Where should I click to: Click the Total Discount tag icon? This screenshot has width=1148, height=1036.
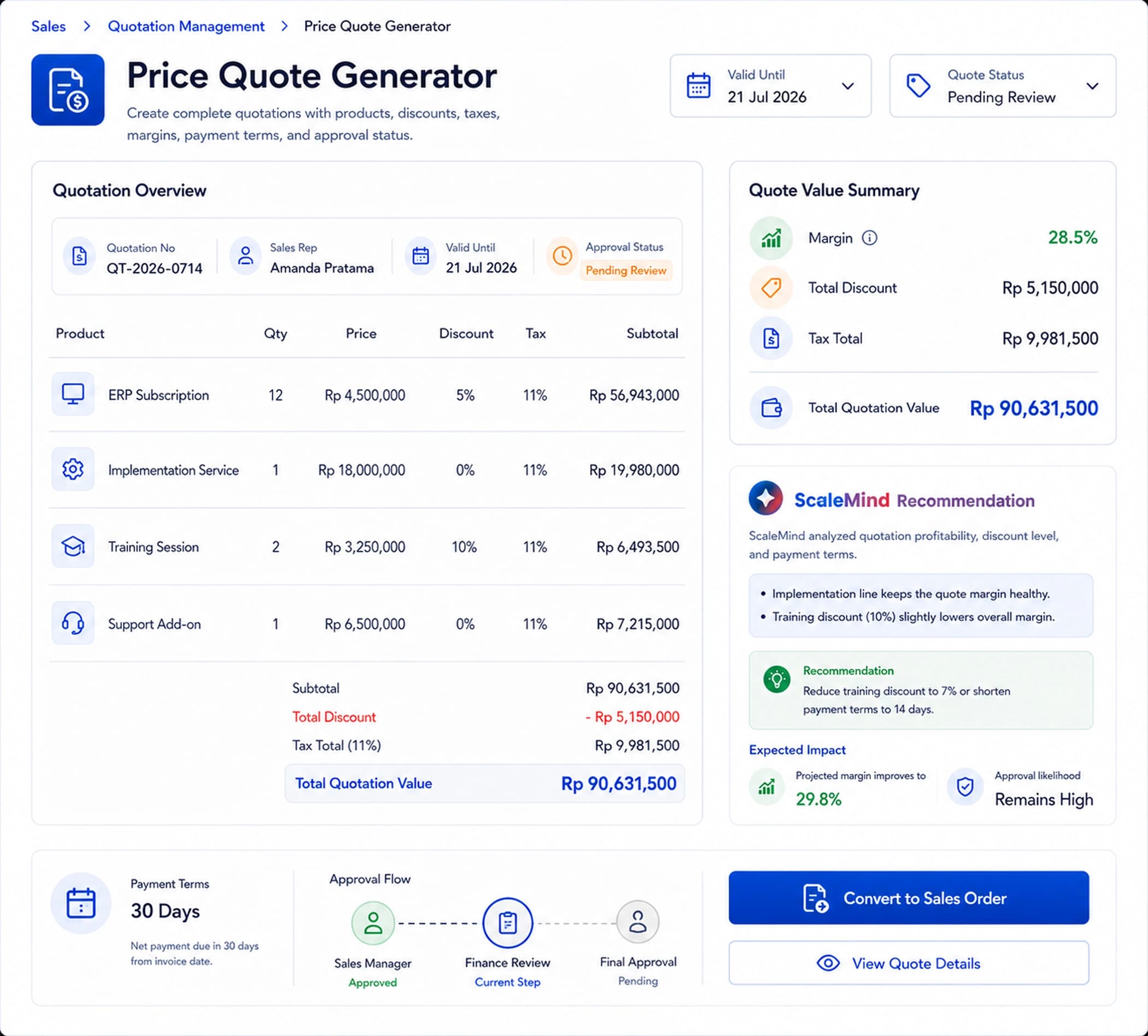(x=771, y=287)
